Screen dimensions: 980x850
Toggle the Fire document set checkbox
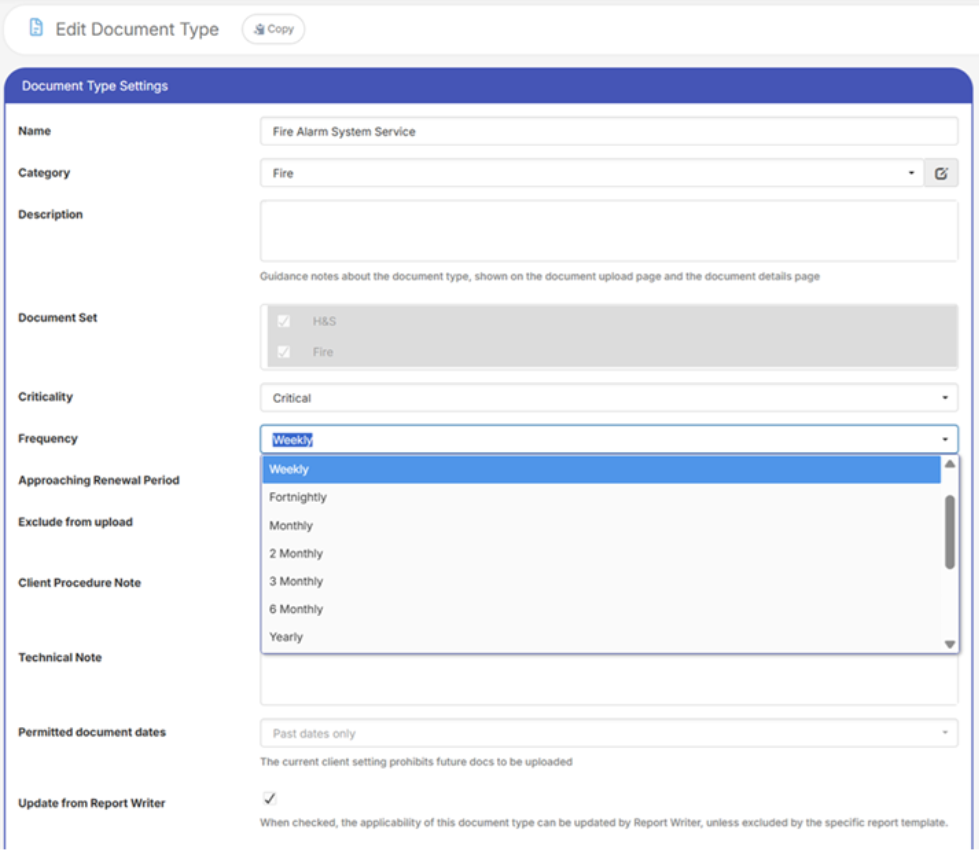coord(284,352)
